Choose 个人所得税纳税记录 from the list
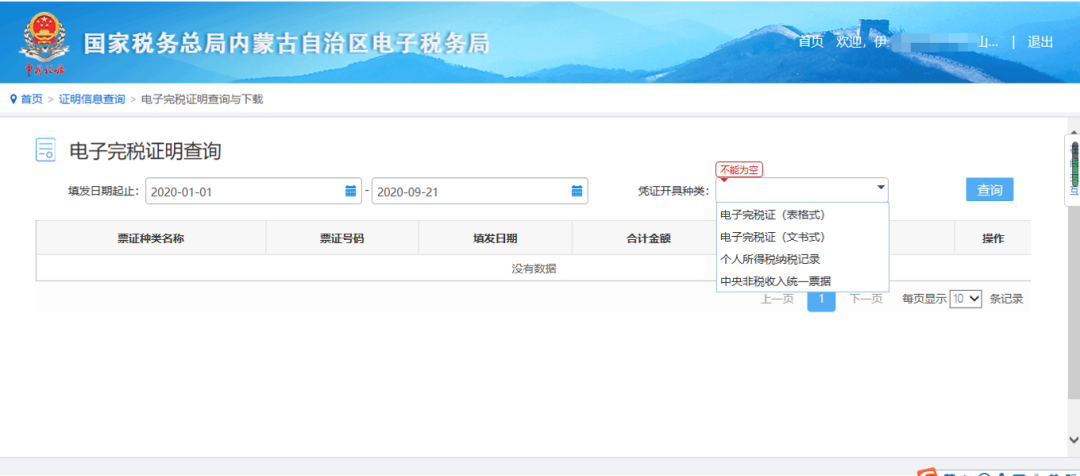Screen dimensions: 1080x476 coord(802,259)
